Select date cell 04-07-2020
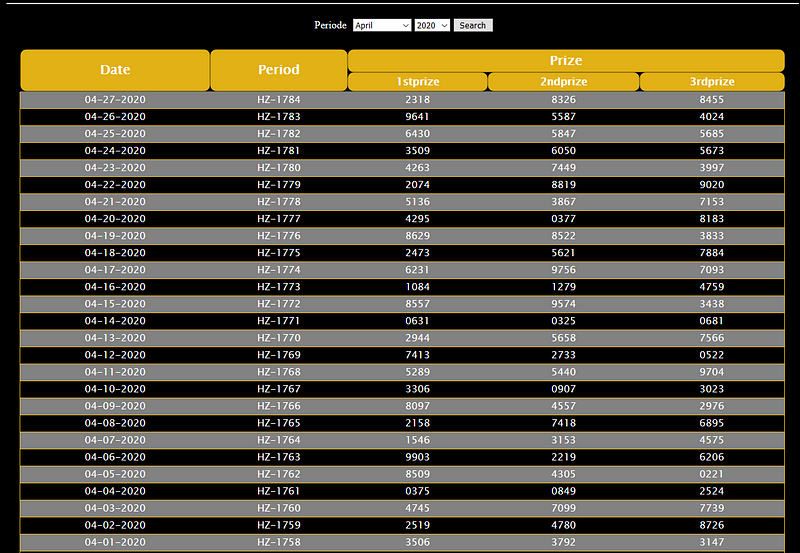Viewport: 800px width, 553px height. click(115, 440)
